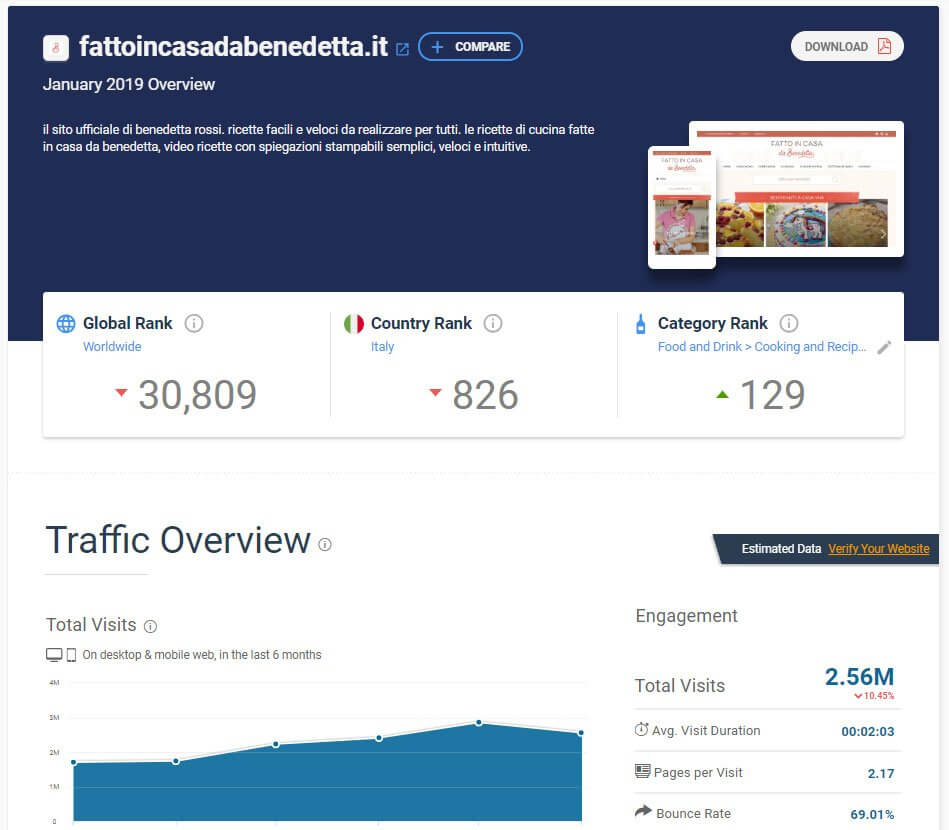Click the Engagement heading
The height and width of the screenshot is (830, 949).
click(x=686, y=616)
